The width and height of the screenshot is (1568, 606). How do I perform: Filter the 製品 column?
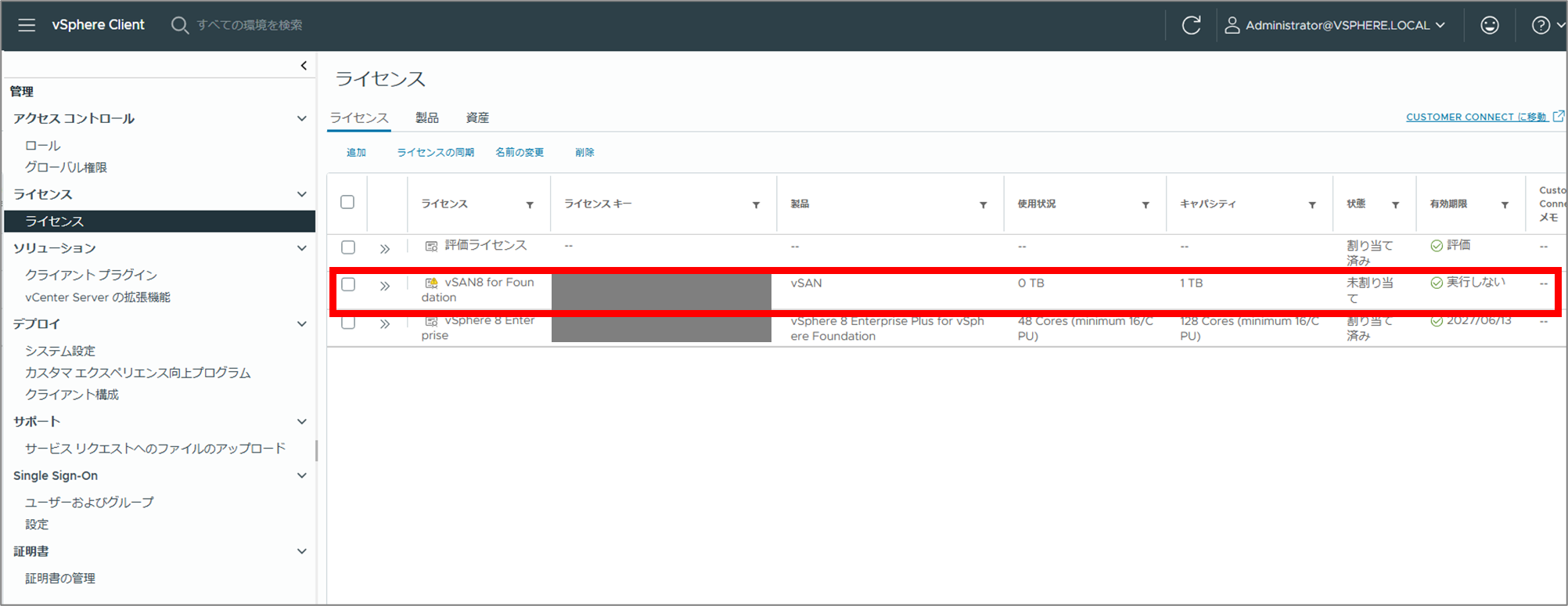[983, 205]
